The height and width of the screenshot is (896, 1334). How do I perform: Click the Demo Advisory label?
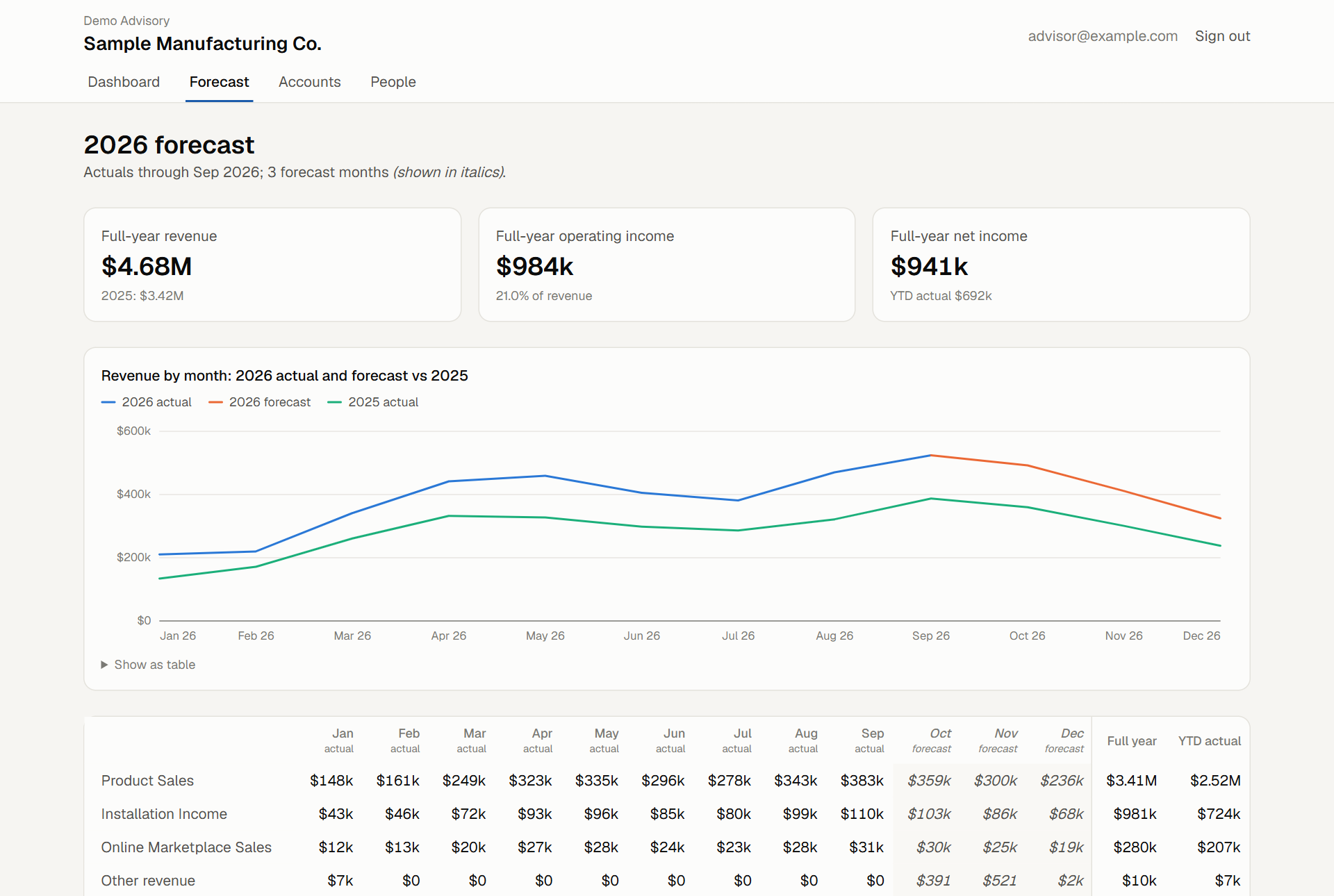click(x=126, y=21)
